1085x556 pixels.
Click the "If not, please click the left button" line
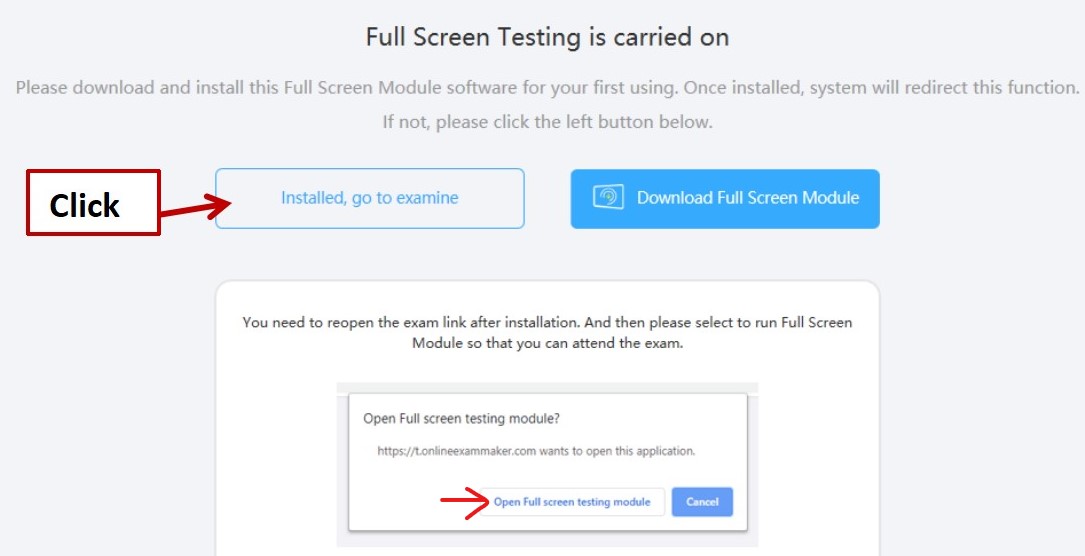(x=547, y=122)
